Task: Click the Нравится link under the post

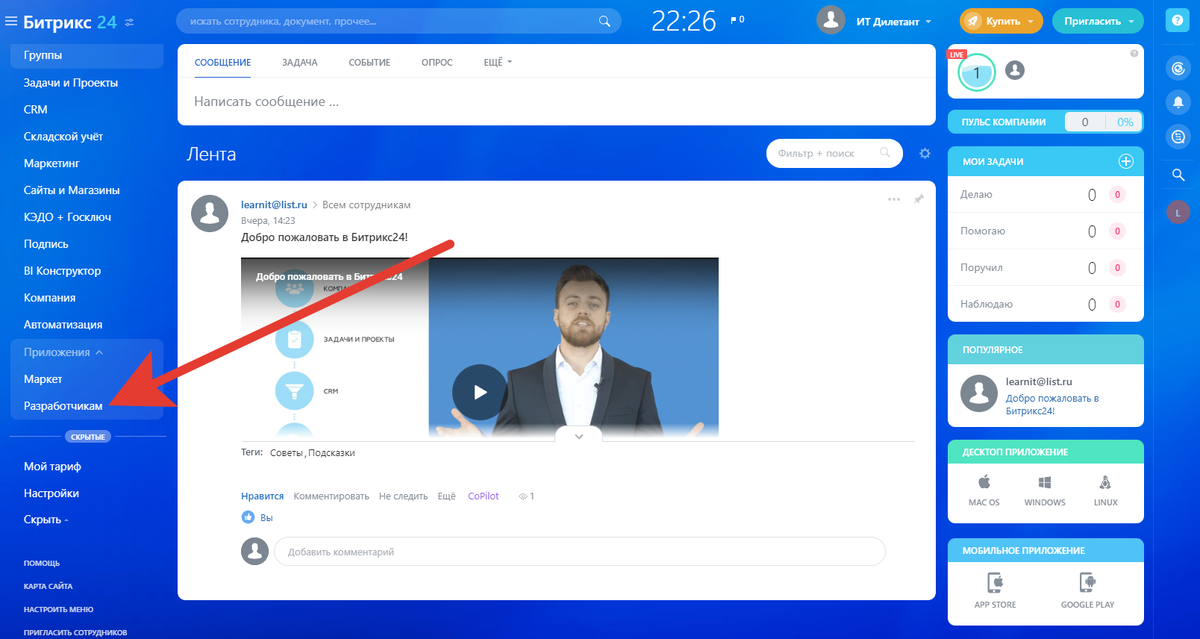Action: click(262, 496)
